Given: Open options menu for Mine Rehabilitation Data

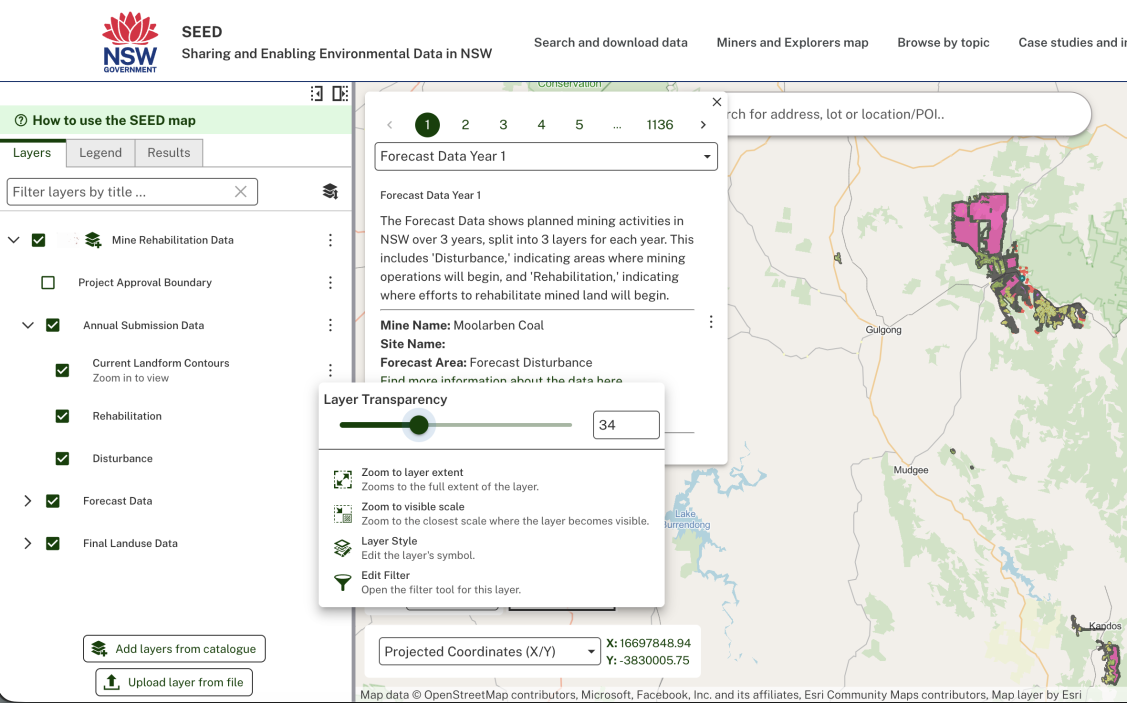Looking at the screenshot, I should 331,240.
